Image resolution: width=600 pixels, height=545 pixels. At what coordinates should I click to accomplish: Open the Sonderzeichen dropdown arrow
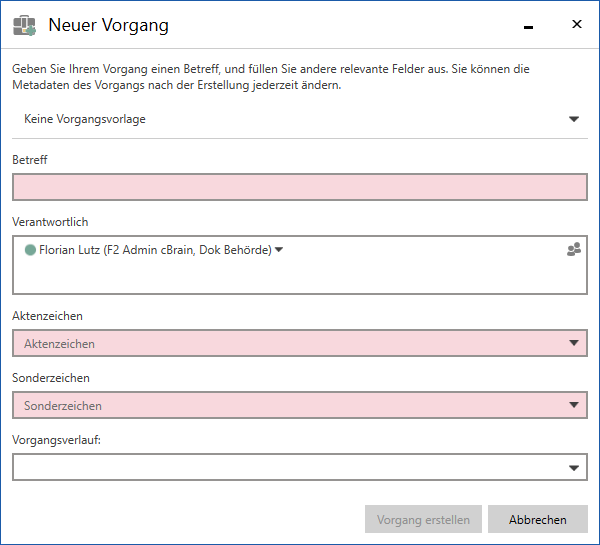click(x=574, y=405)
